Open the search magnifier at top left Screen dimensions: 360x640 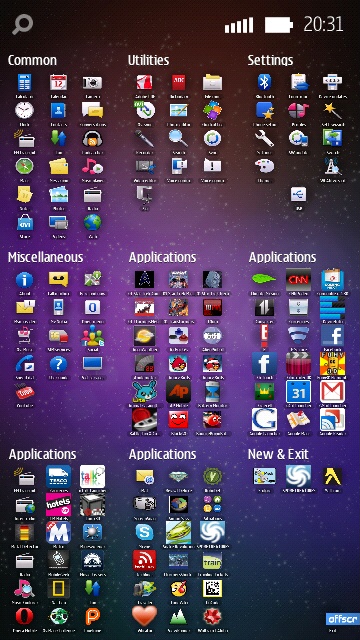click(22, 24)
